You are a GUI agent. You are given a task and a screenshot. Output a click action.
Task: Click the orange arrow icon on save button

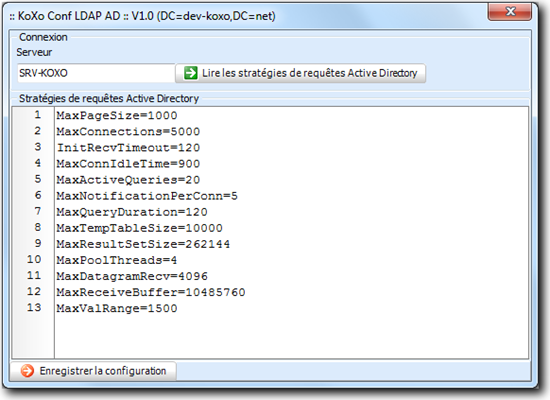pos(27,371)
